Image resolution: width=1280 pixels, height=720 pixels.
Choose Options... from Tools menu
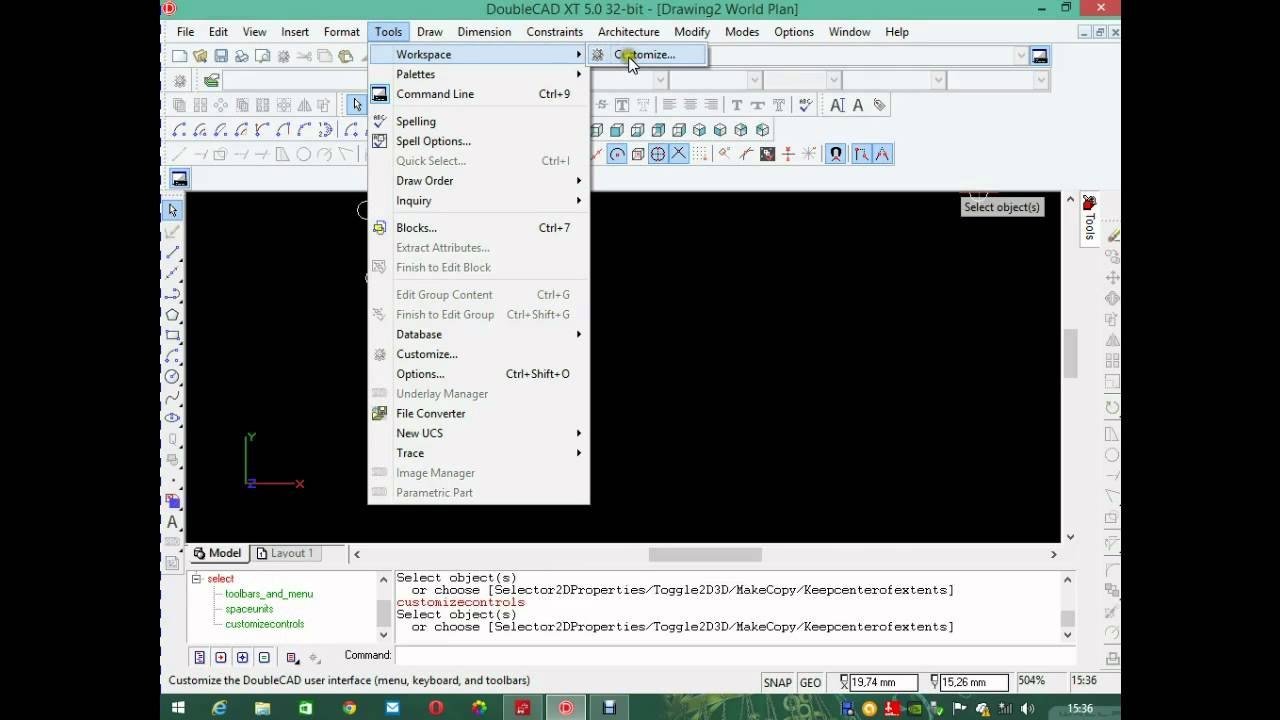479,374
